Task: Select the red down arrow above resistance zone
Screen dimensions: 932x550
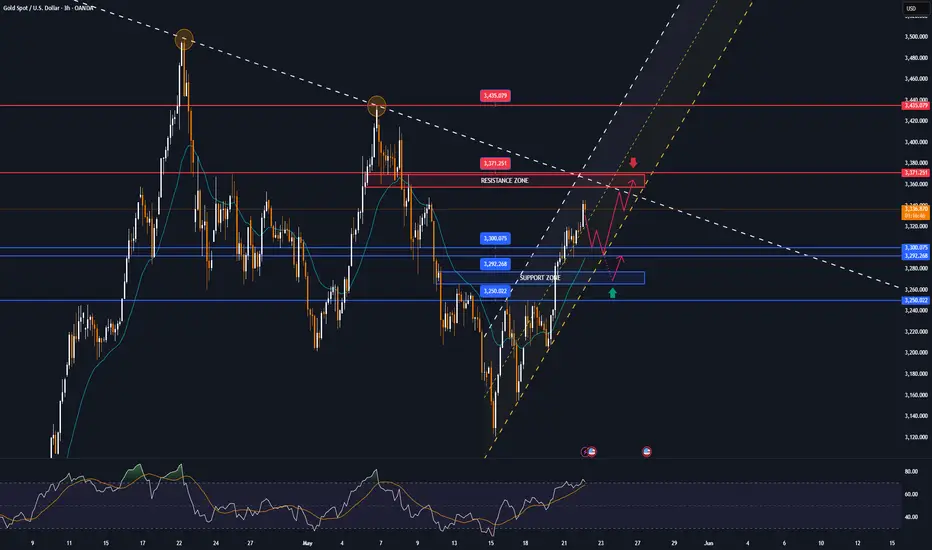Action: pos(634,162)
